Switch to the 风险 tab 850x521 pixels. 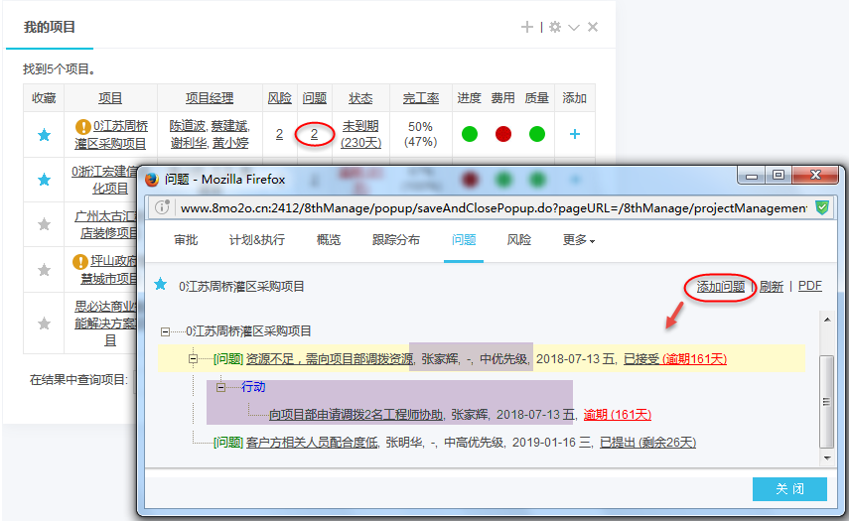(519, 240)
